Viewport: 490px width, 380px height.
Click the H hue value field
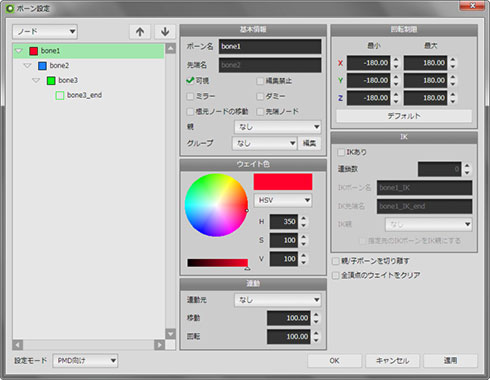click(284, 222)
